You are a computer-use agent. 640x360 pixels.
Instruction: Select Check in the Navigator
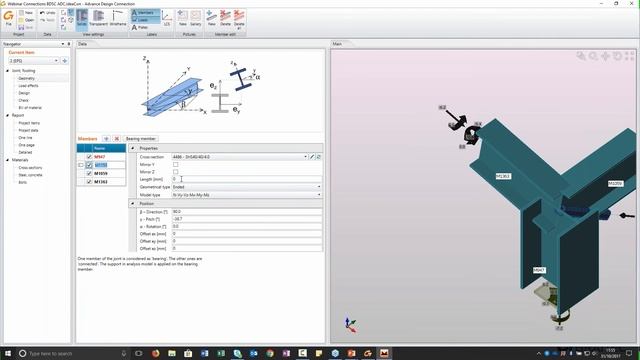pos(23,100)
